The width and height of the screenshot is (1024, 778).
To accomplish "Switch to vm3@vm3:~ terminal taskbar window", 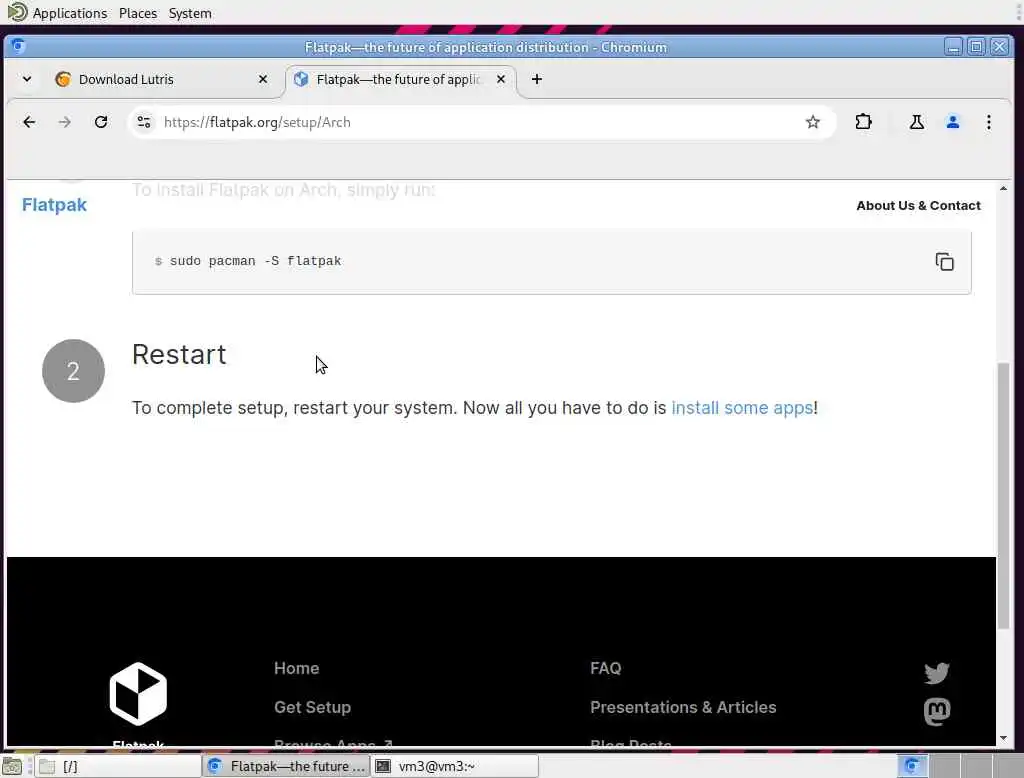I will pyautogui.click(x=455, y=766).
